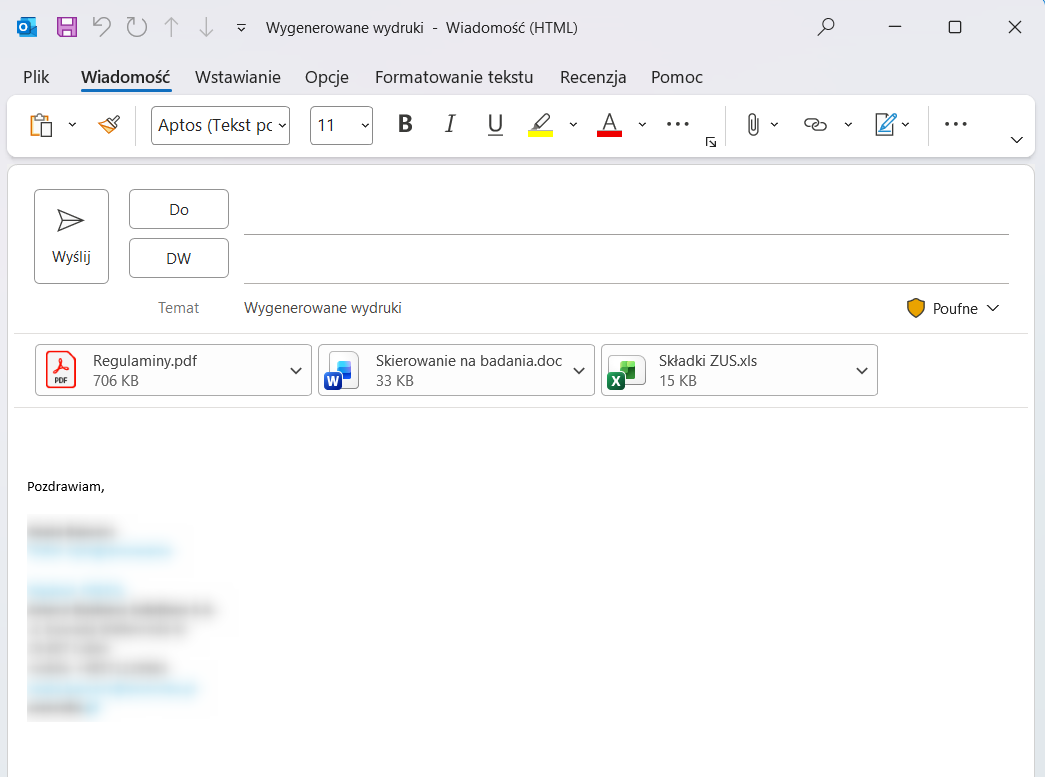The width and height of the screenshot is (1045, 777).
Task: Select the Składki ZUS.xls attachment
Action: (x=739, y=371)
